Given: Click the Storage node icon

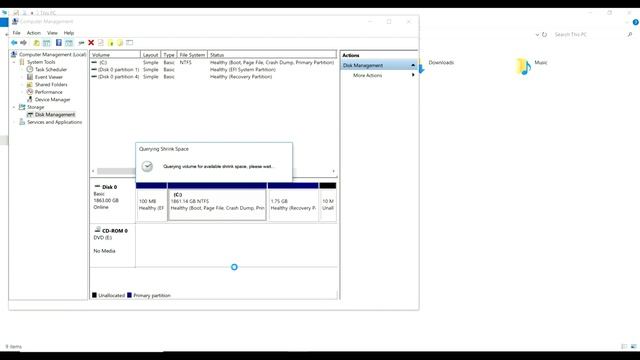Looking at the screenshot, I should [22, 107].
